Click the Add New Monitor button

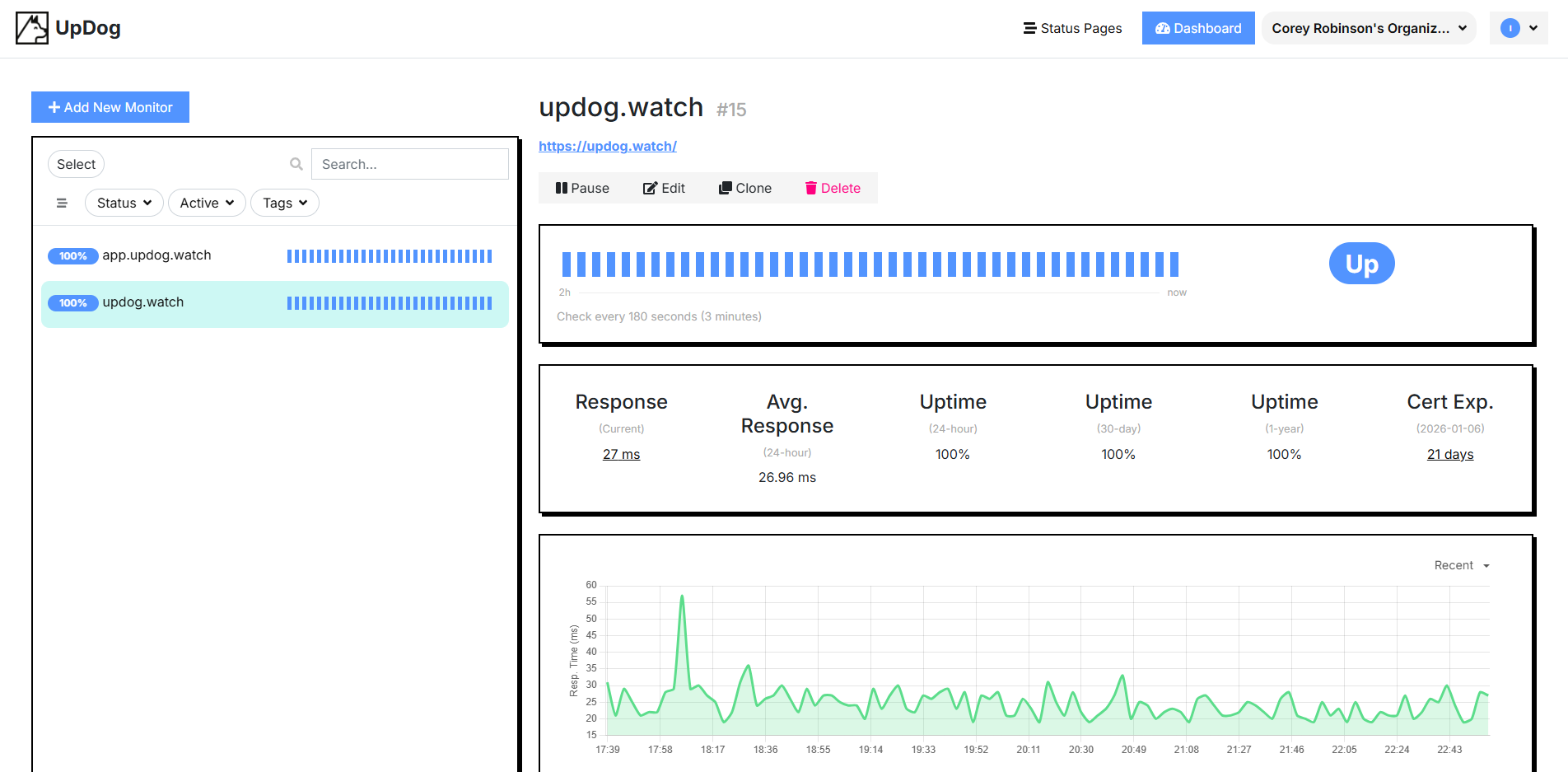[x=110, y=107]
